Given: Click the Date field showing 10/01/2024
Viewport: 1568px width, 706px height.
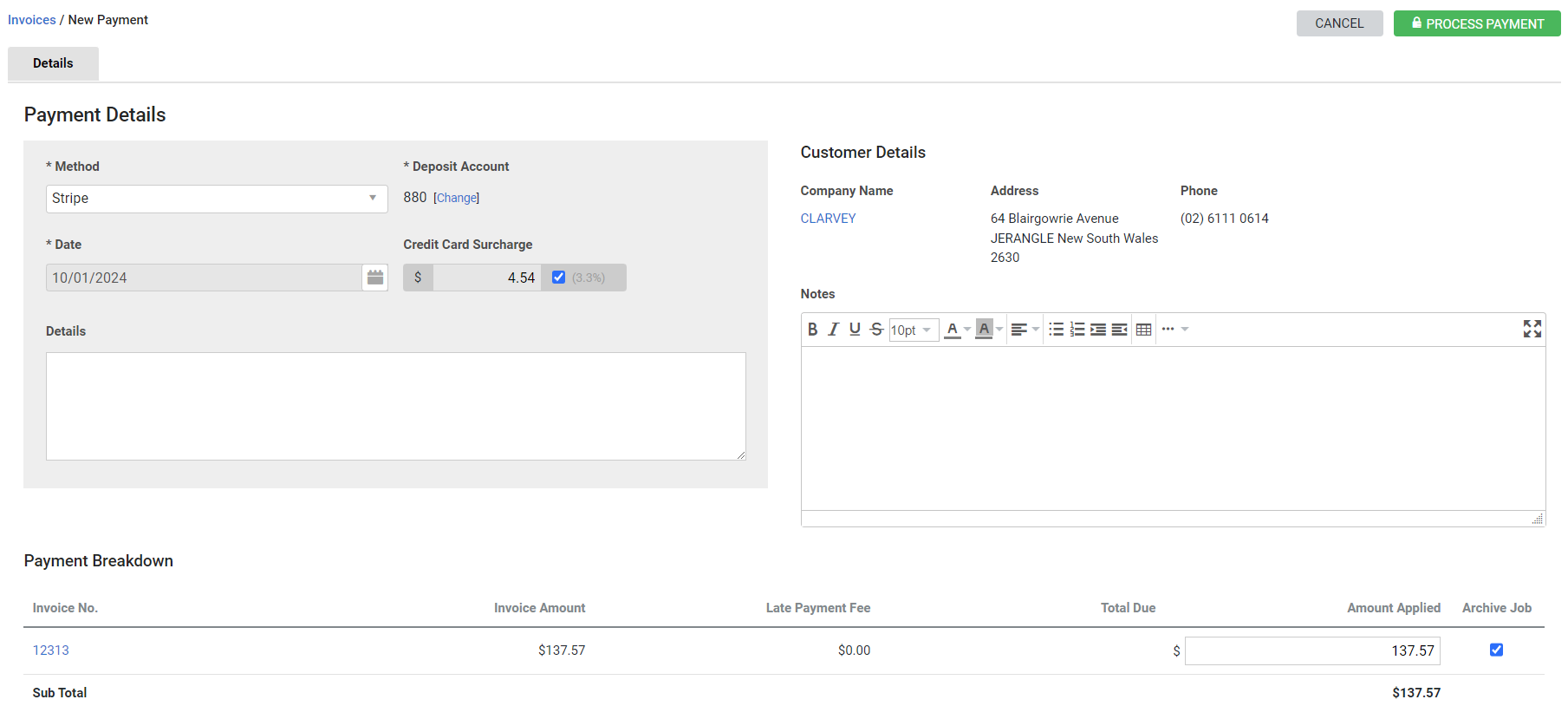Looking at the screenshot, I should (x=204, y=278).
